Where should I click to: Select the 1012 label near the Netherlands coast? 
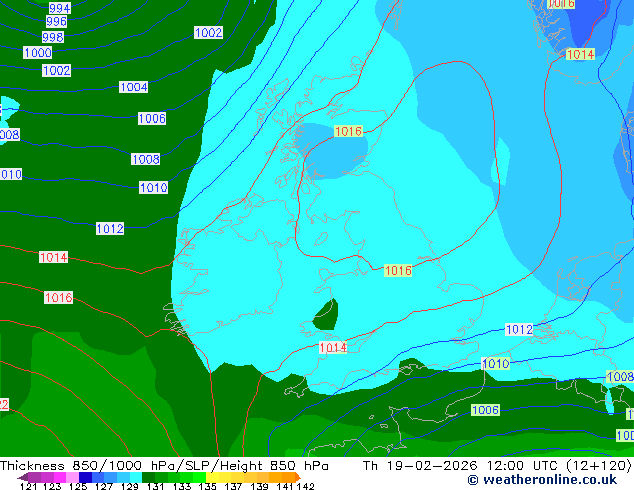click(x=520, y=329)
